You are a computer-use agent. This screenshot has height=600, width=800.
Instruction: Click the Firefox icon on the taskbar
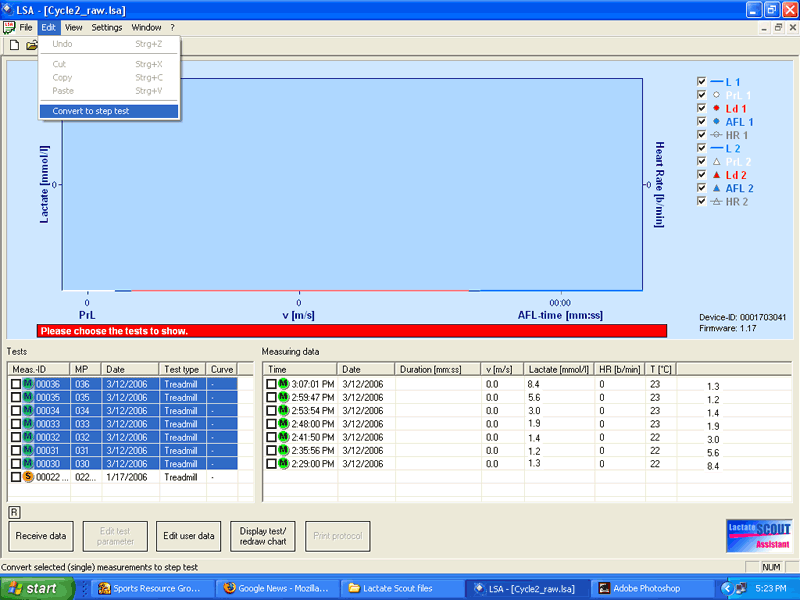[x=230, y=588]
